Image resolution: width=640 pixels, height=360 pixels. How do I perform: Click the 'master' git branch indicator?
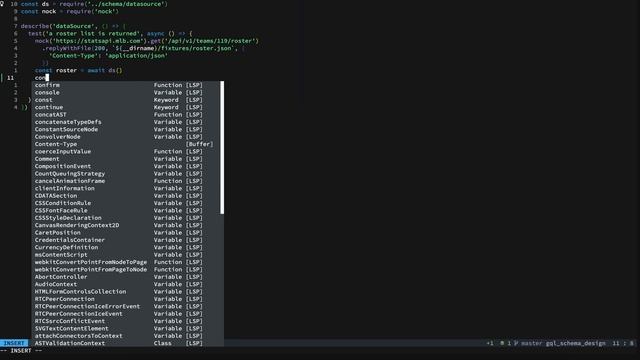click(x=531, y=343)
